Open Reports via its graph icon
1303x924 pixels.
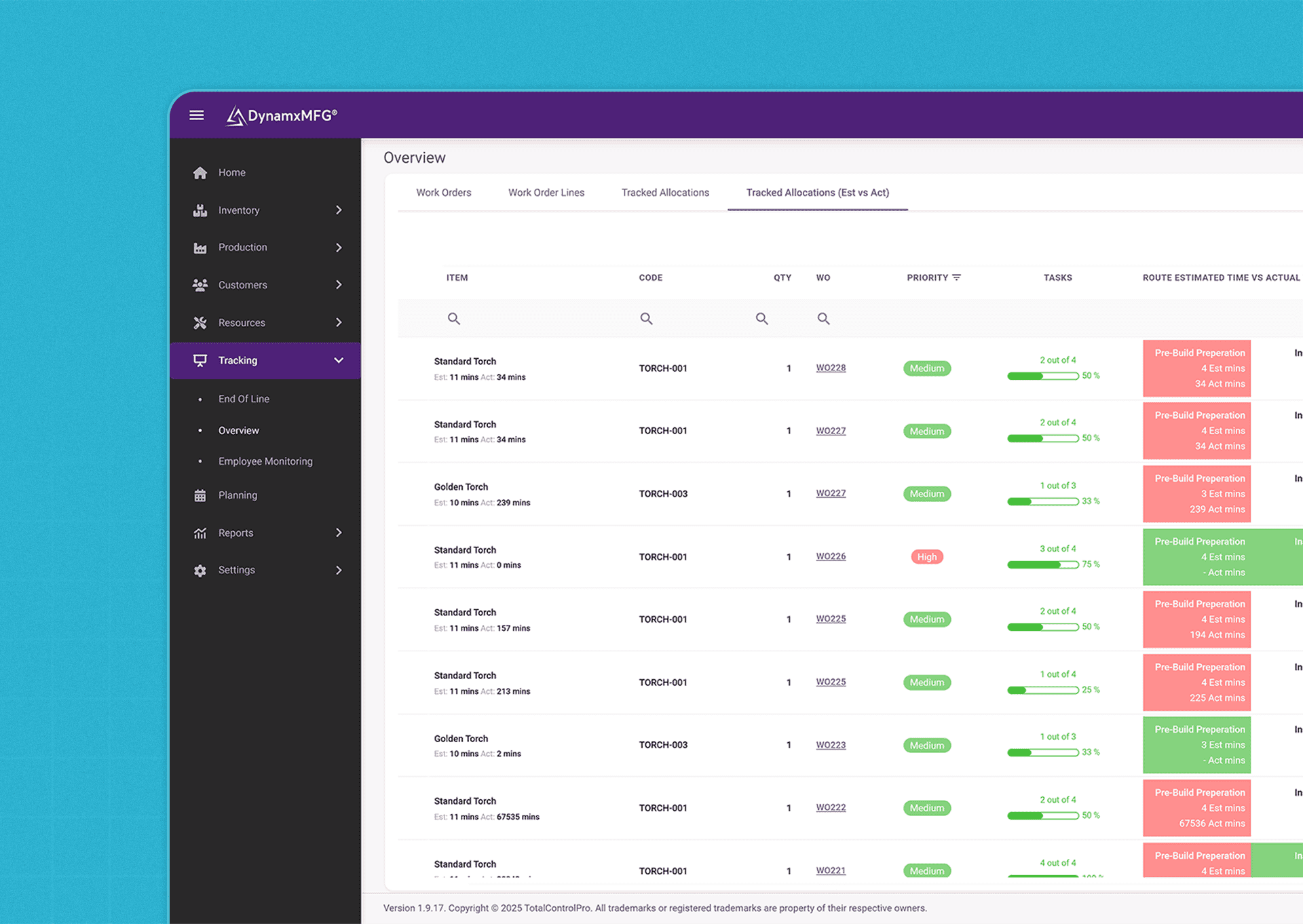click(x=200, y=533)
